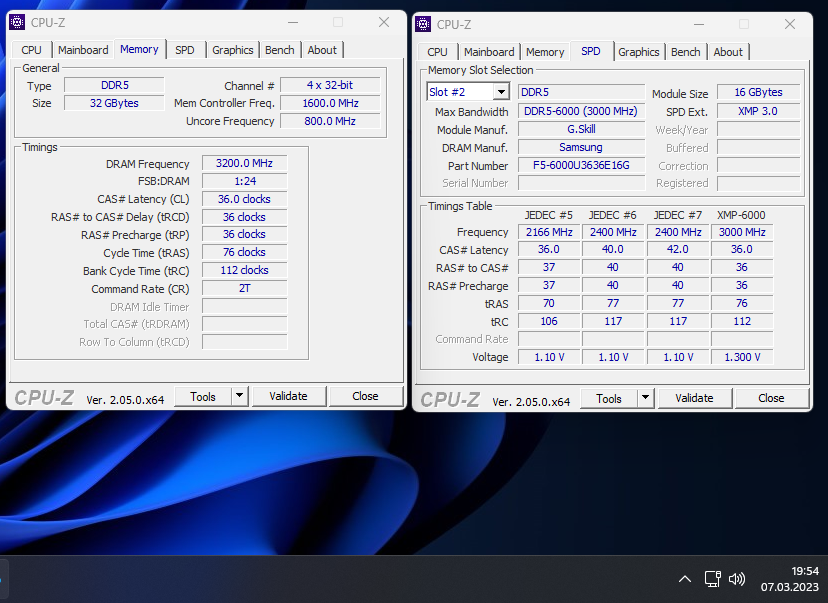Click the DRAM Frequency 3200.0 MHz value

tap(244, 163)
